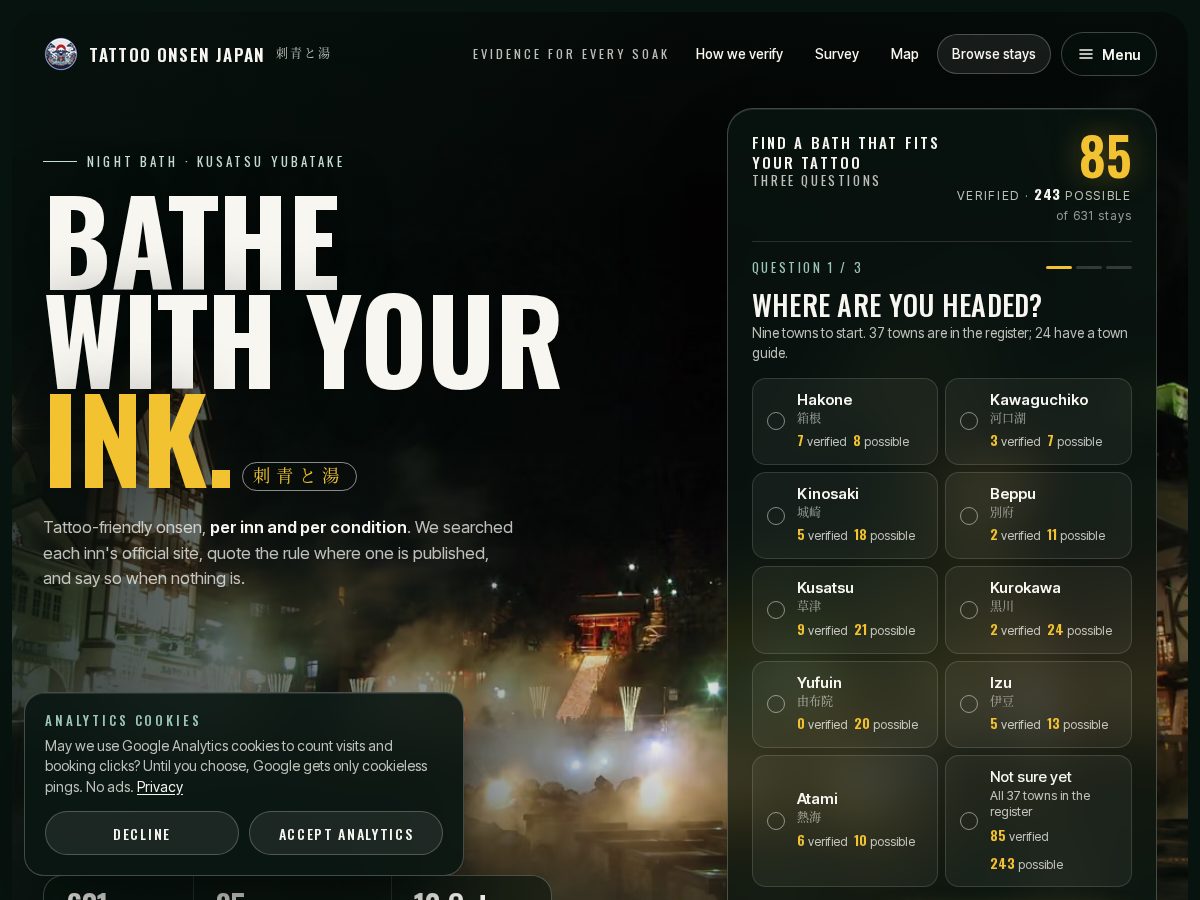Select the Kinosaki town option
This screenshot has height=900, width=1200.
coord(845,515)
